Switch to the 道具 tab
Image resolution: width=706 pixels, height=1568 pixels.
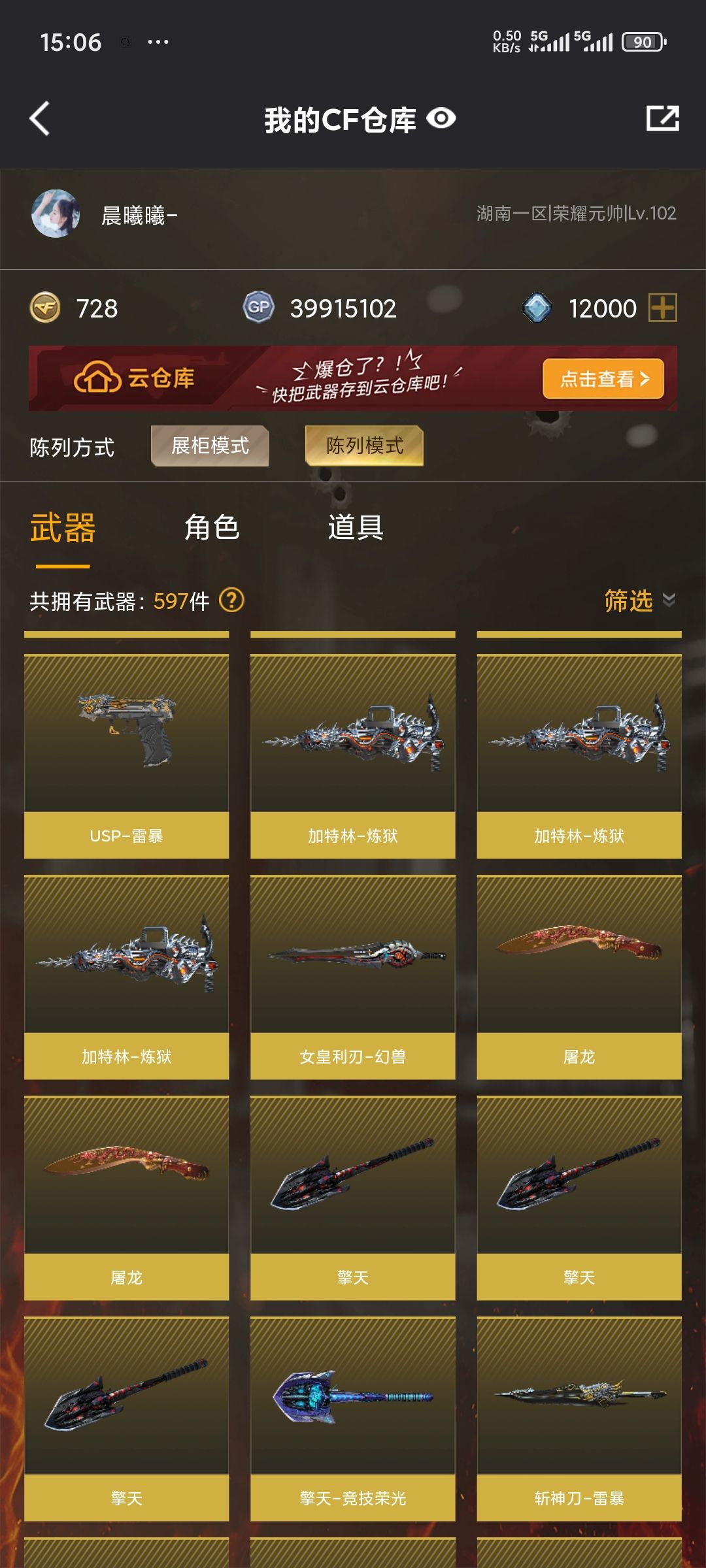(x=356, y=528)
